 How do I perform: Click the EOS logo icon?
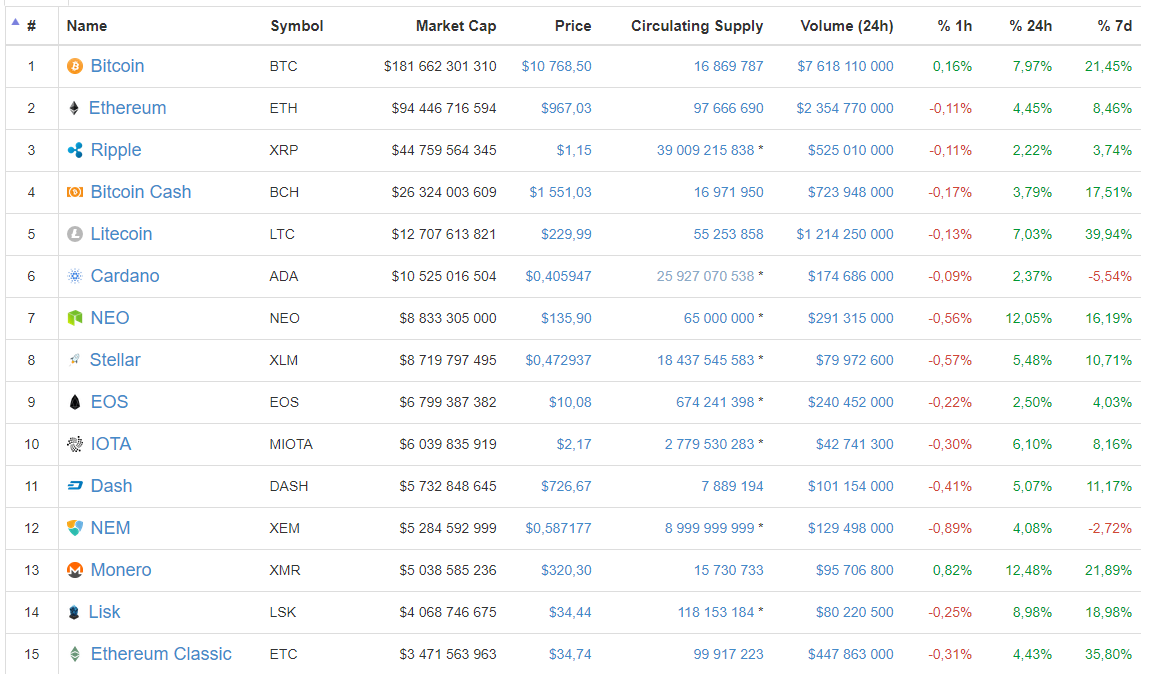[75, 402]
